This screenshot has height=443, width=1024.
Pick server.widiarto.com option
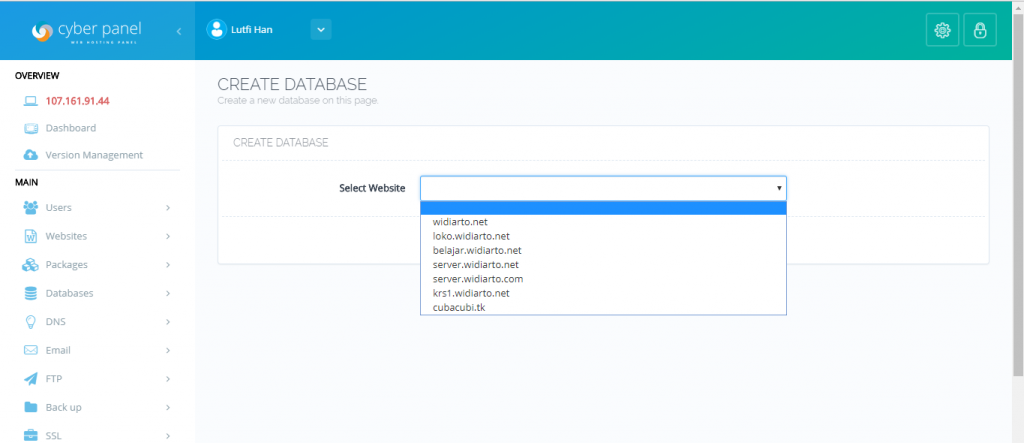[603, 279]
